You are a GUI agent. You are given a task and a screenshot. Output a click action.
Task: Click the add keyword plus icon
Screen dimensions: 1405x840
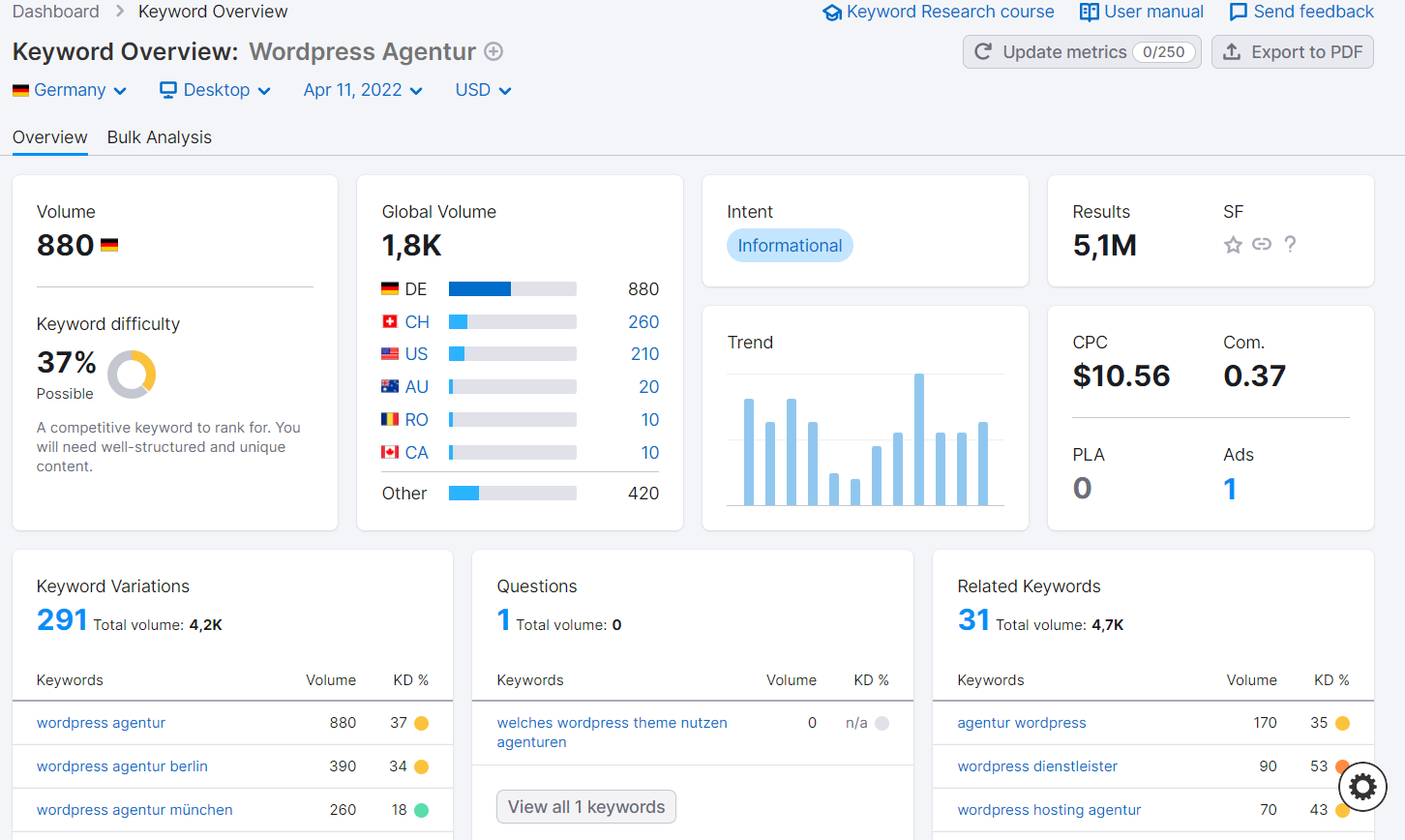coord(493,51)
